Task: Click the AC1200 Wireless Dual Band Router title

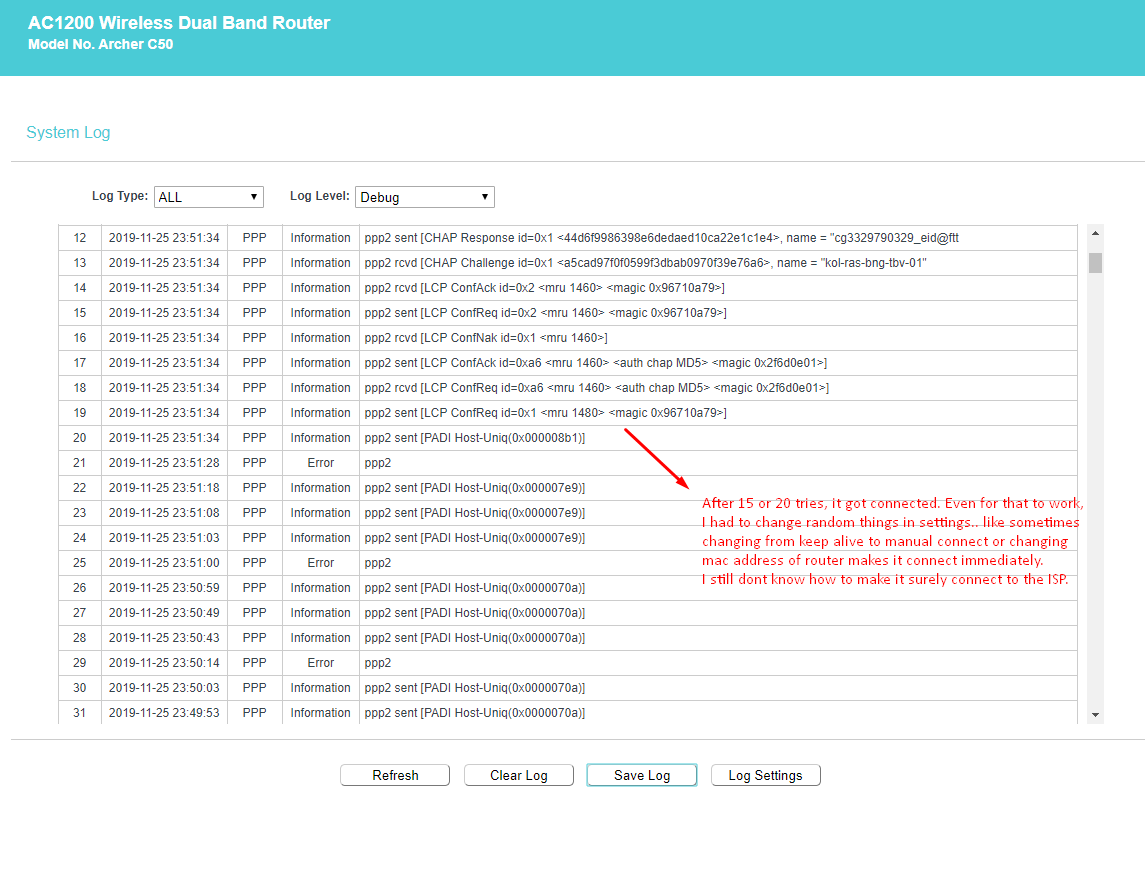Action: pos(179,23)
